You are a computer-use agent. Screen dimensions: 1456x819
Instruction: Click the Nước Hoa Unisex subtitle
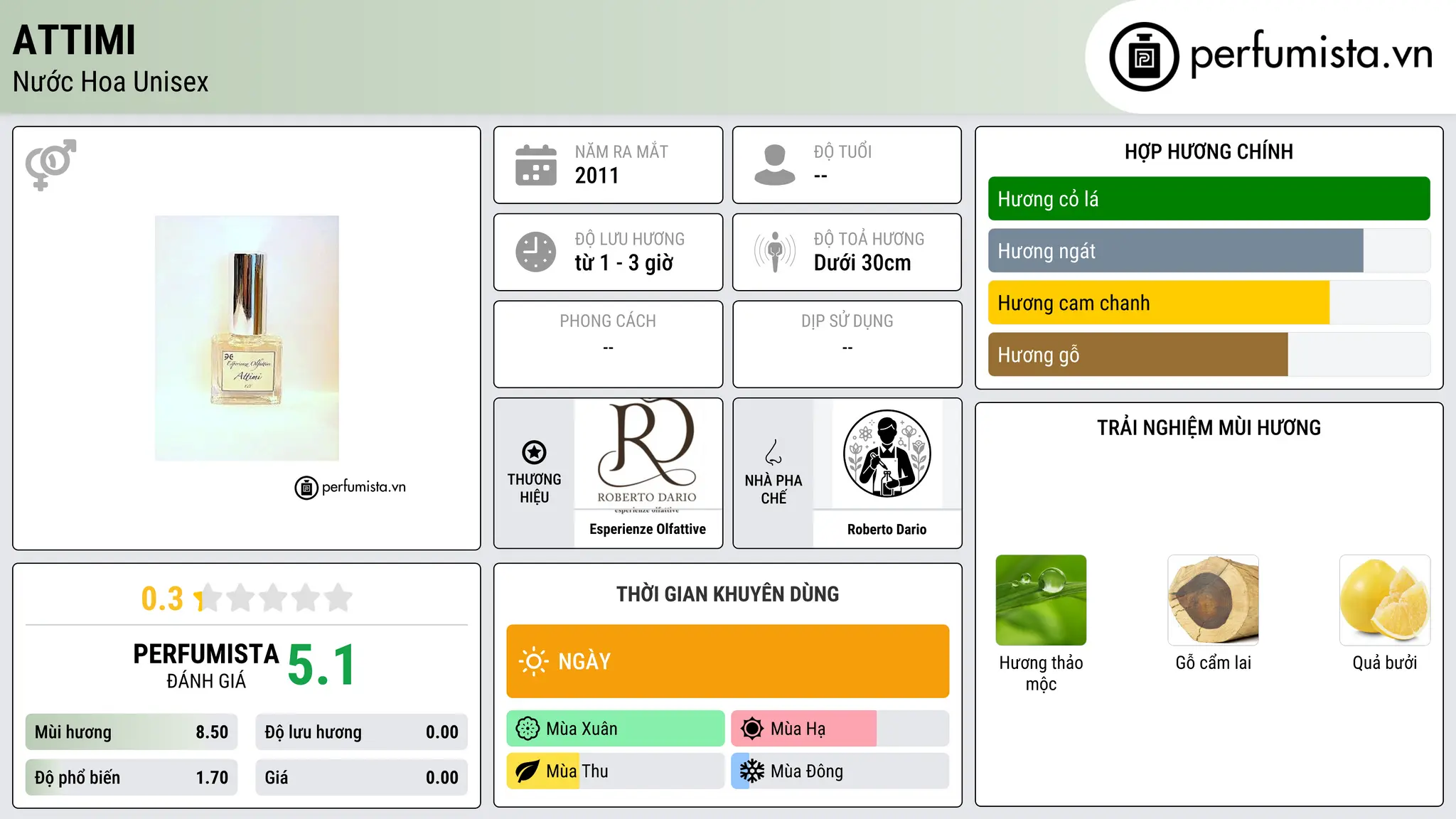(110, 82)
